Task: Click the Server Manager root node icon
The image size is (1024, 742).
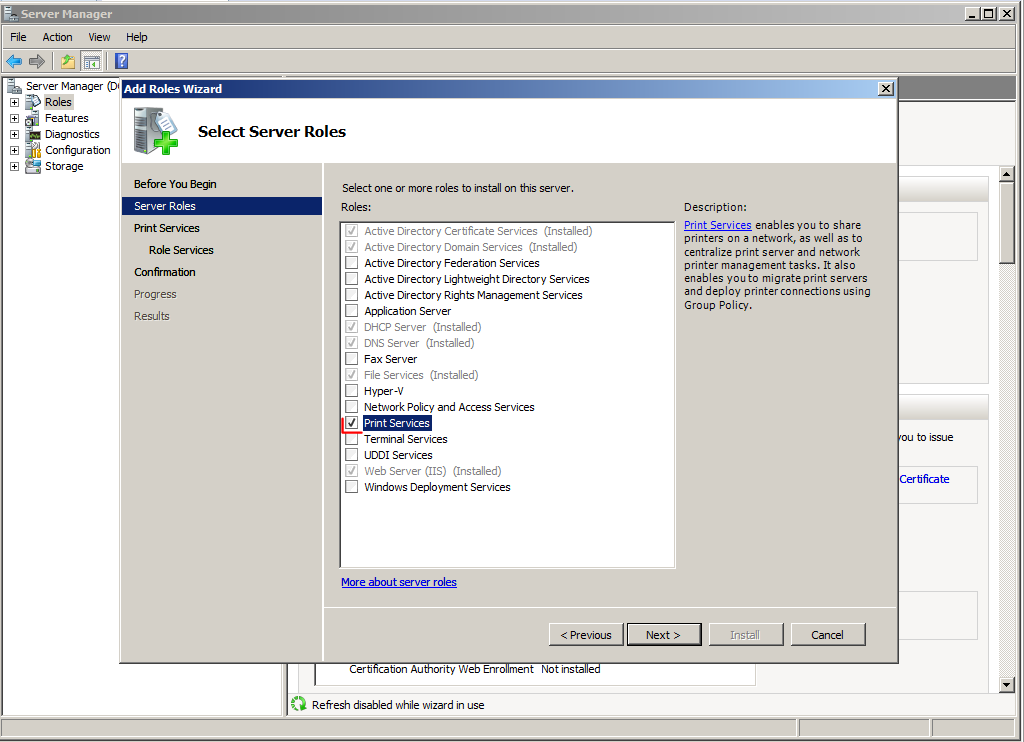Action: click(x=14, y=86)
